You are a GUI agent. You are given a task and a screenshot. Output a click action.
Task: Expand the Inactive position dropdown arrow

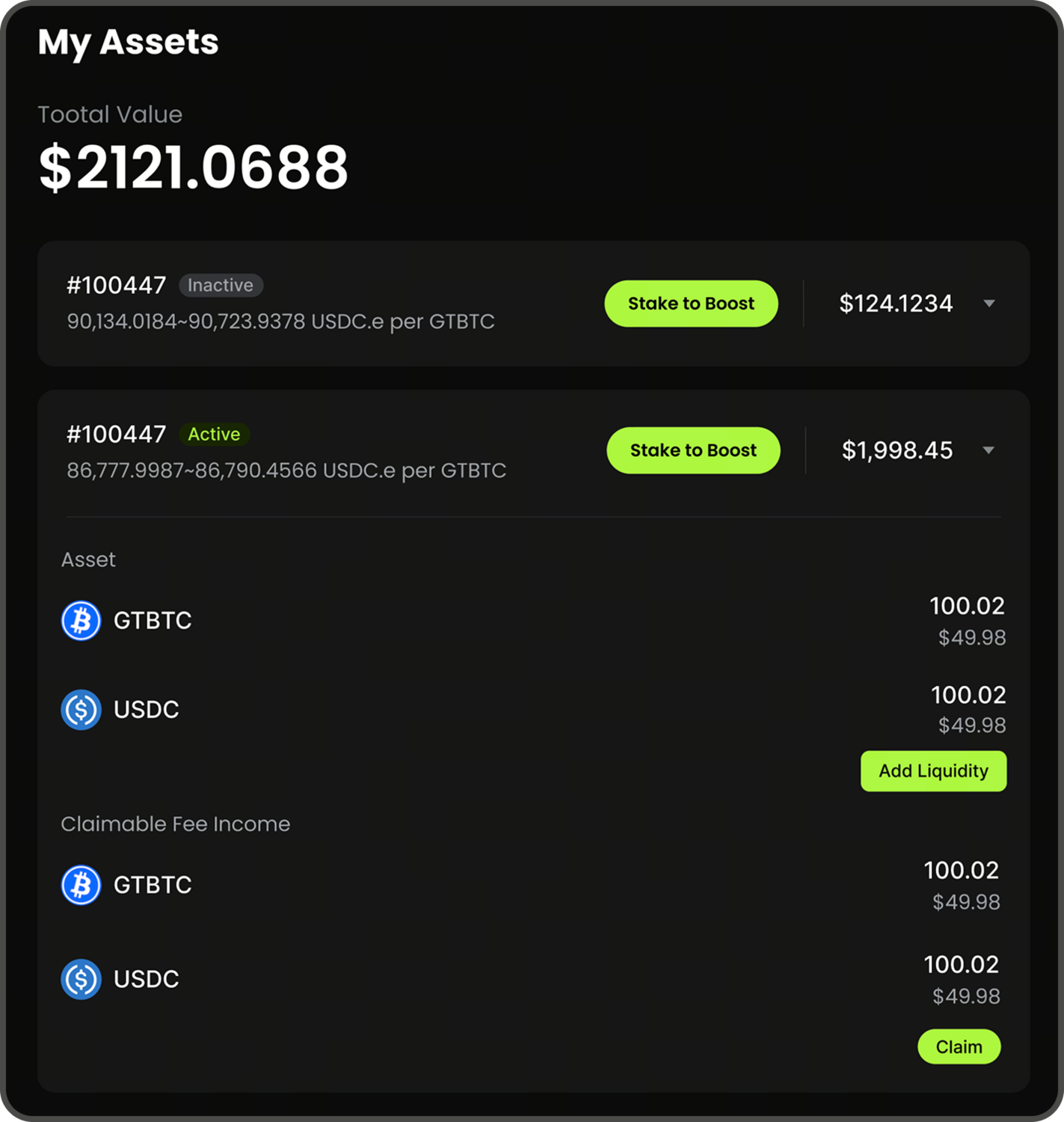pyautogui.click(x=989, y=304)
